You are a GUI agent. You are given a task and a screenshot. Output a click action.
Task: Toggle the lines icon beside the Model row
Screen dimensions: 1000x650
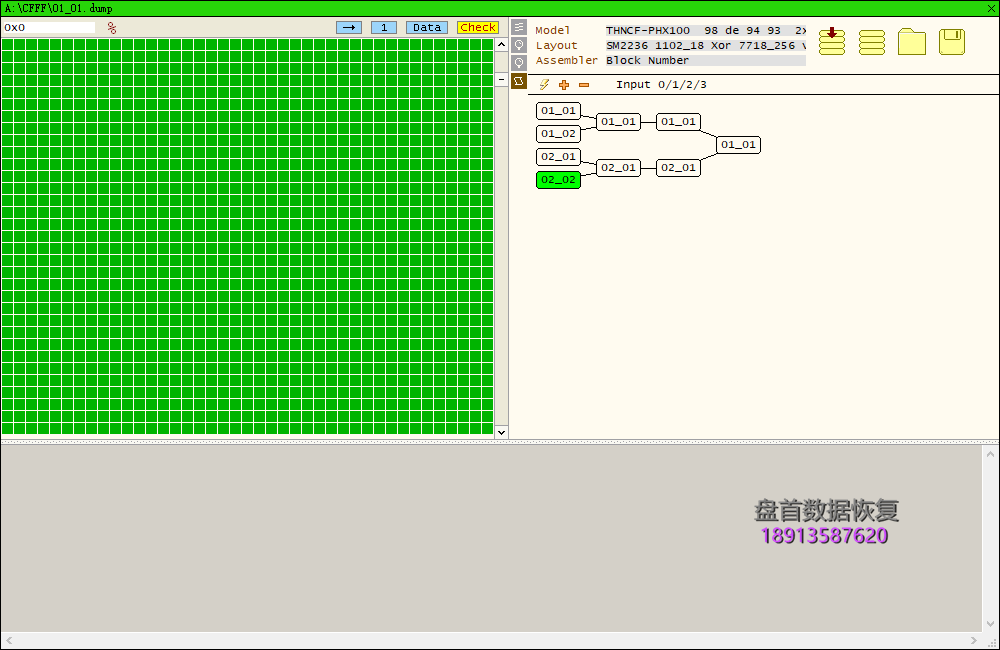tap(518, 27)
